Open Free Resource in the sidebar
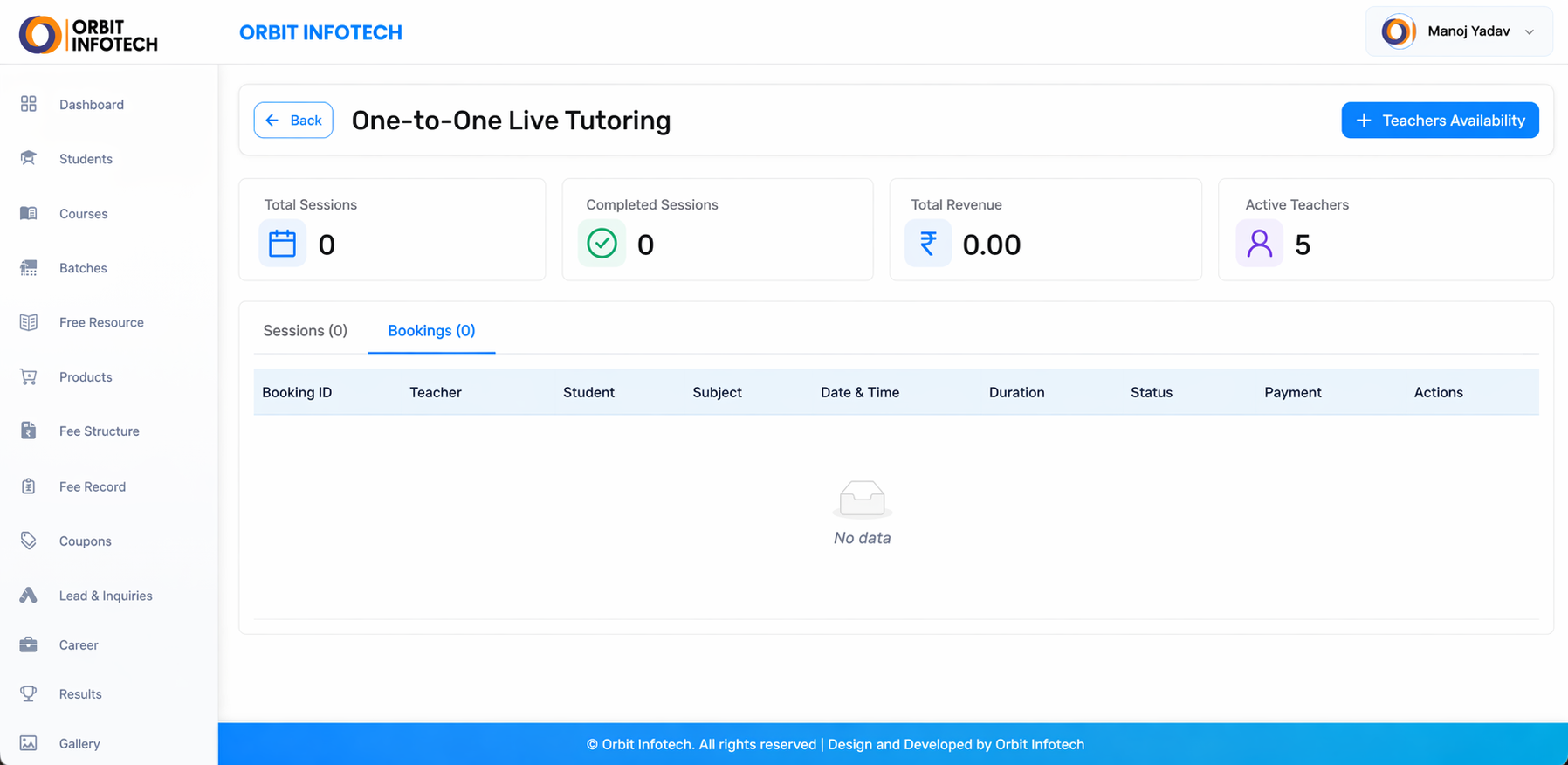Image resolution: width=1568 pixels, height=765 pixels. click(101, 322)
